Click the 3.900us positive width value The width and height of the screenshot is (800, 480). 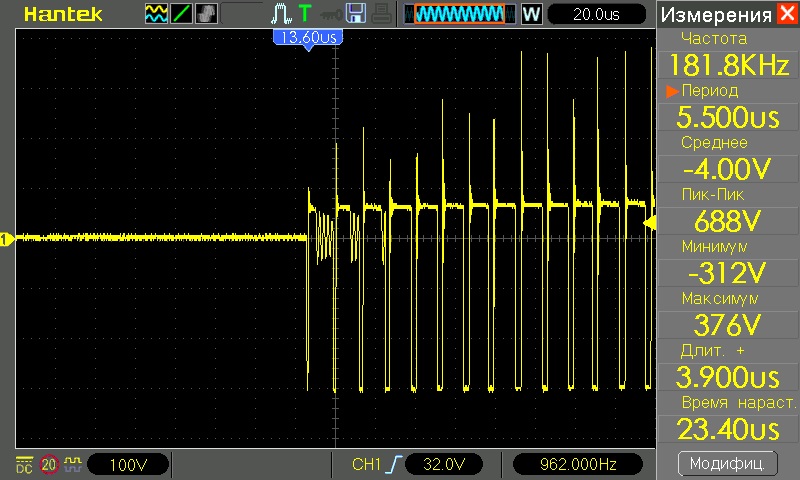tap(728, 377)
